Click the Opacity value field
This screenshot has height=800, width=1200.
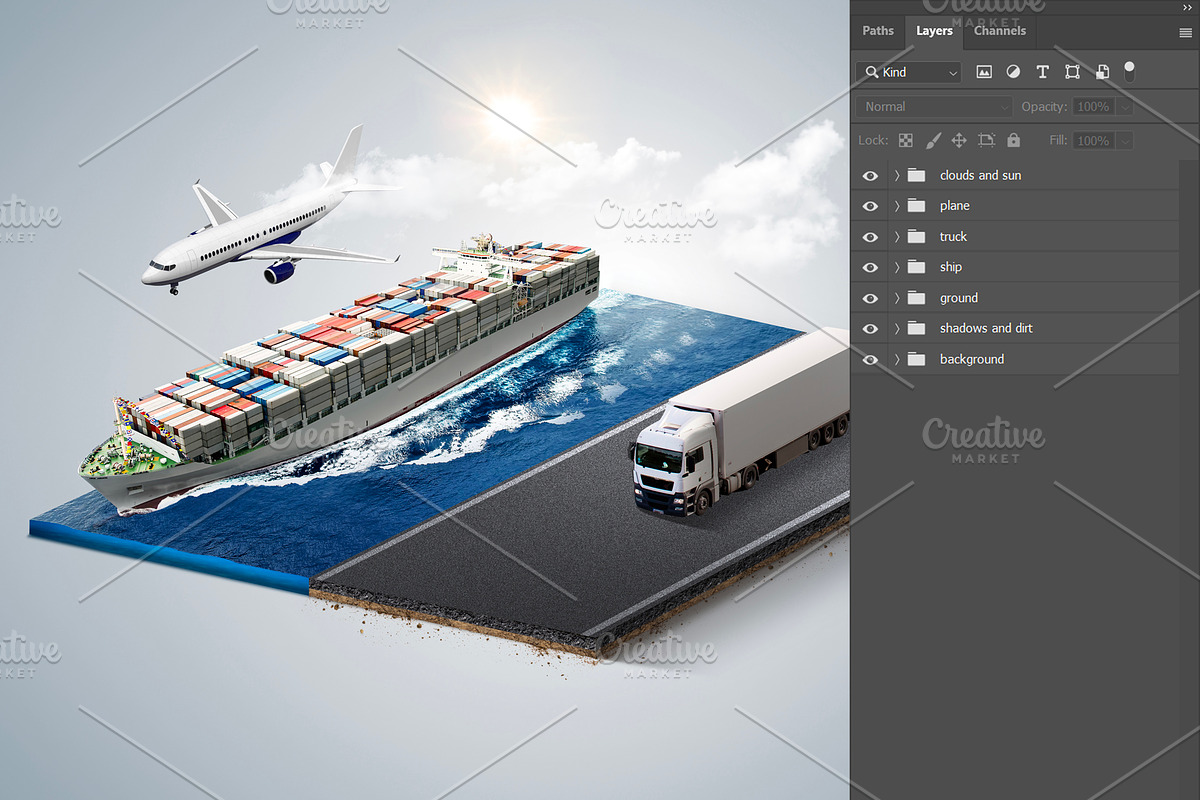1093,106
